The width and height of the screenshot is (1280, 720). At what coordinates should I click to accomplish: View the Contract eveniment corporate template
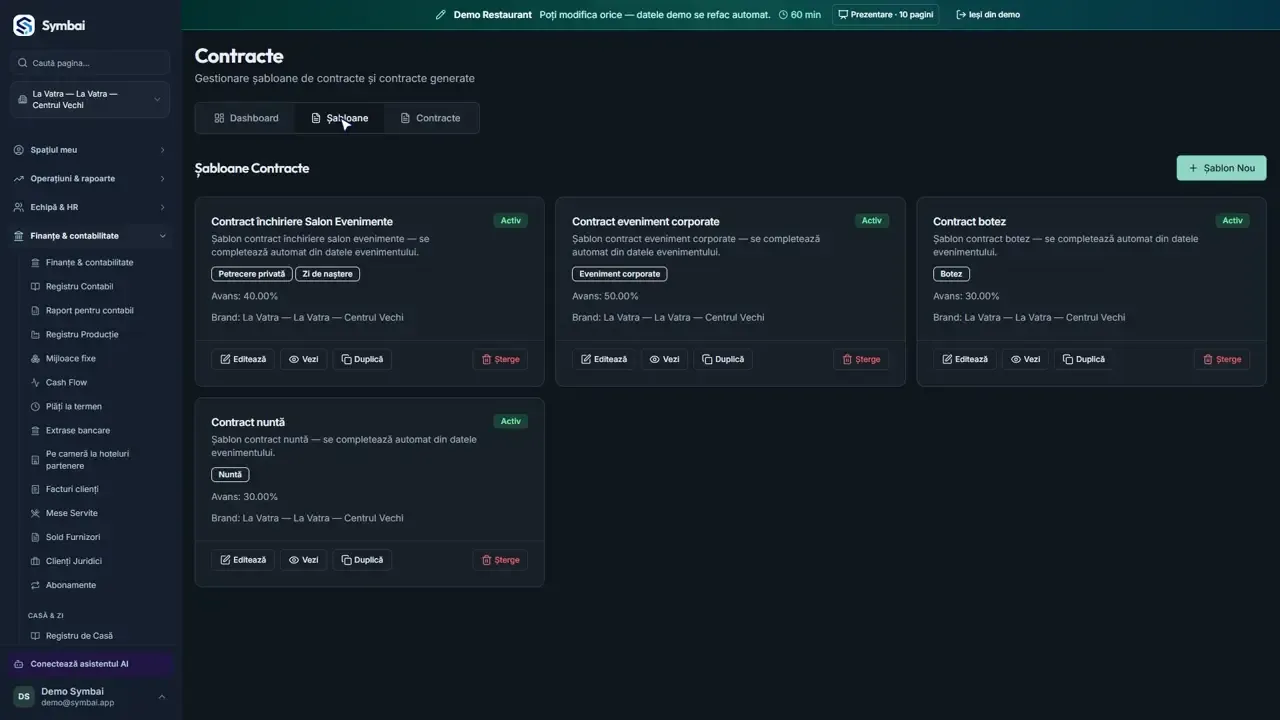click(664, 359)
